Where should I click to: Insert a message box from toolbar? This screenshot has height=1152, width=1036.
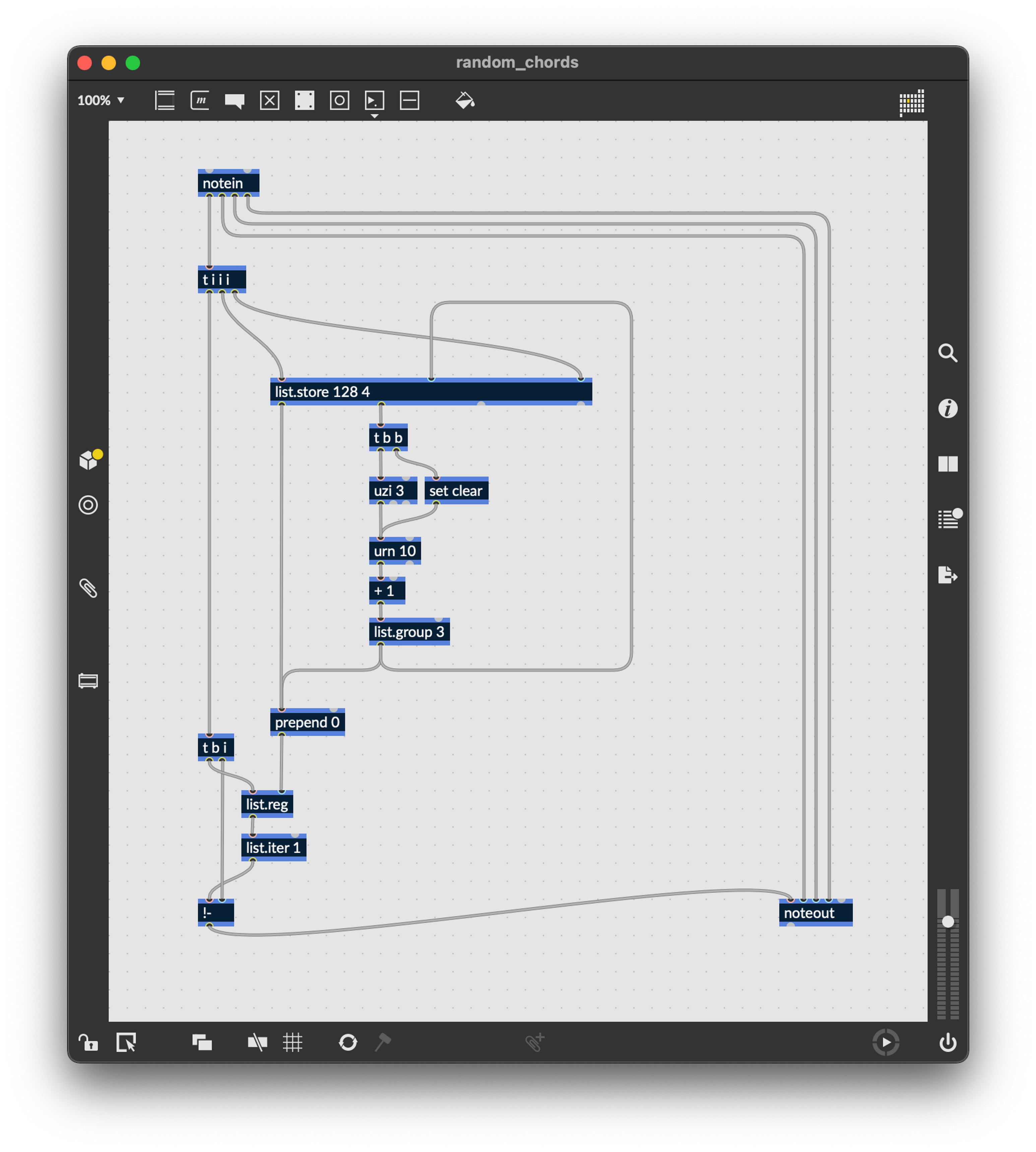pos(200,101)
